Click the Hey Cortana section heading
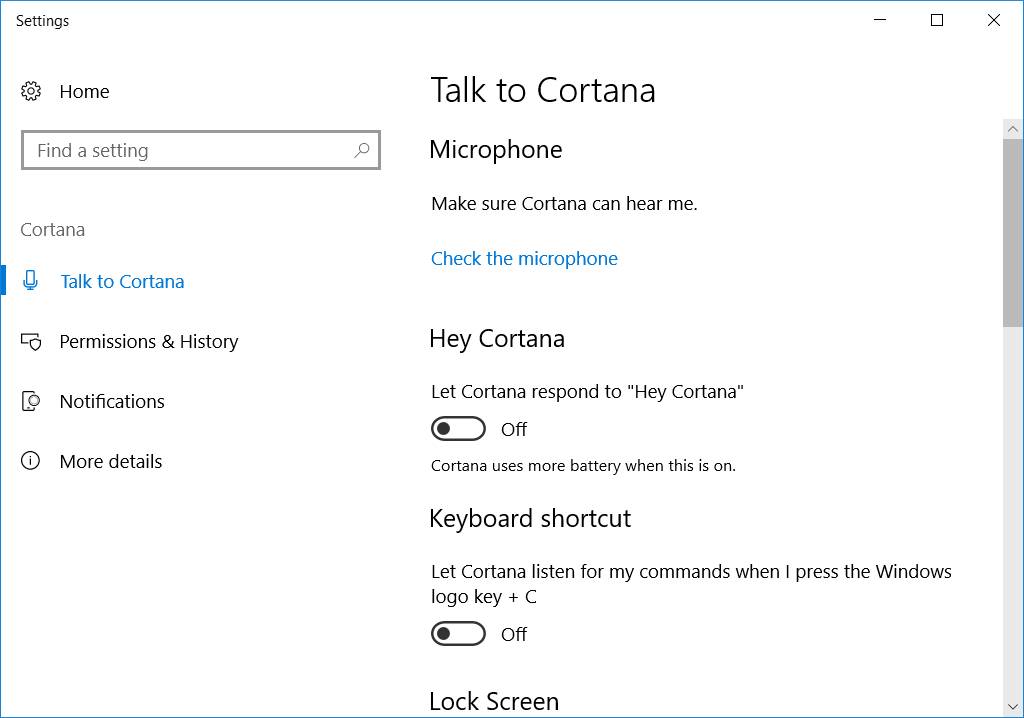This screenshot has height=718, width=1024. (x=497, y=339)
